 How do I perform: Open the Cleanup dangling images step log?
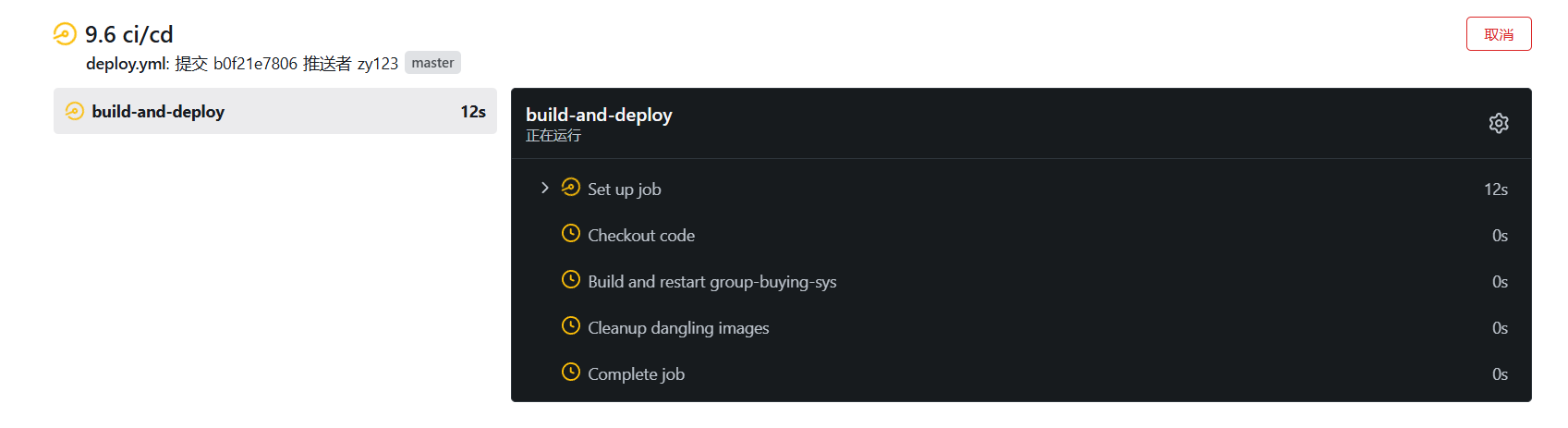(1021, 328)
